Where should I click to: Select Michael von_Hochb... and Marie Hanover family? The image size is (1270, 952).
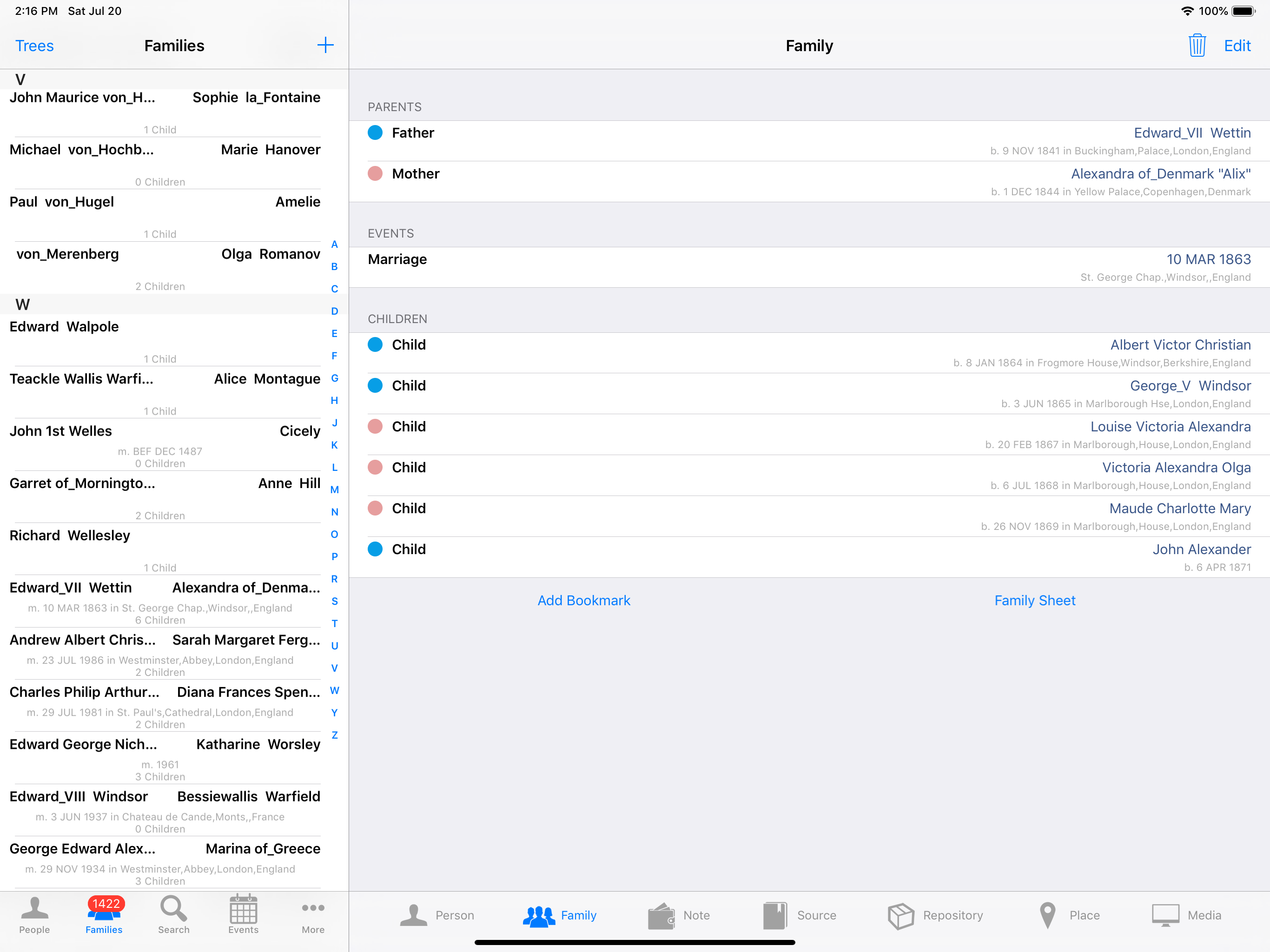coord(165,163)
